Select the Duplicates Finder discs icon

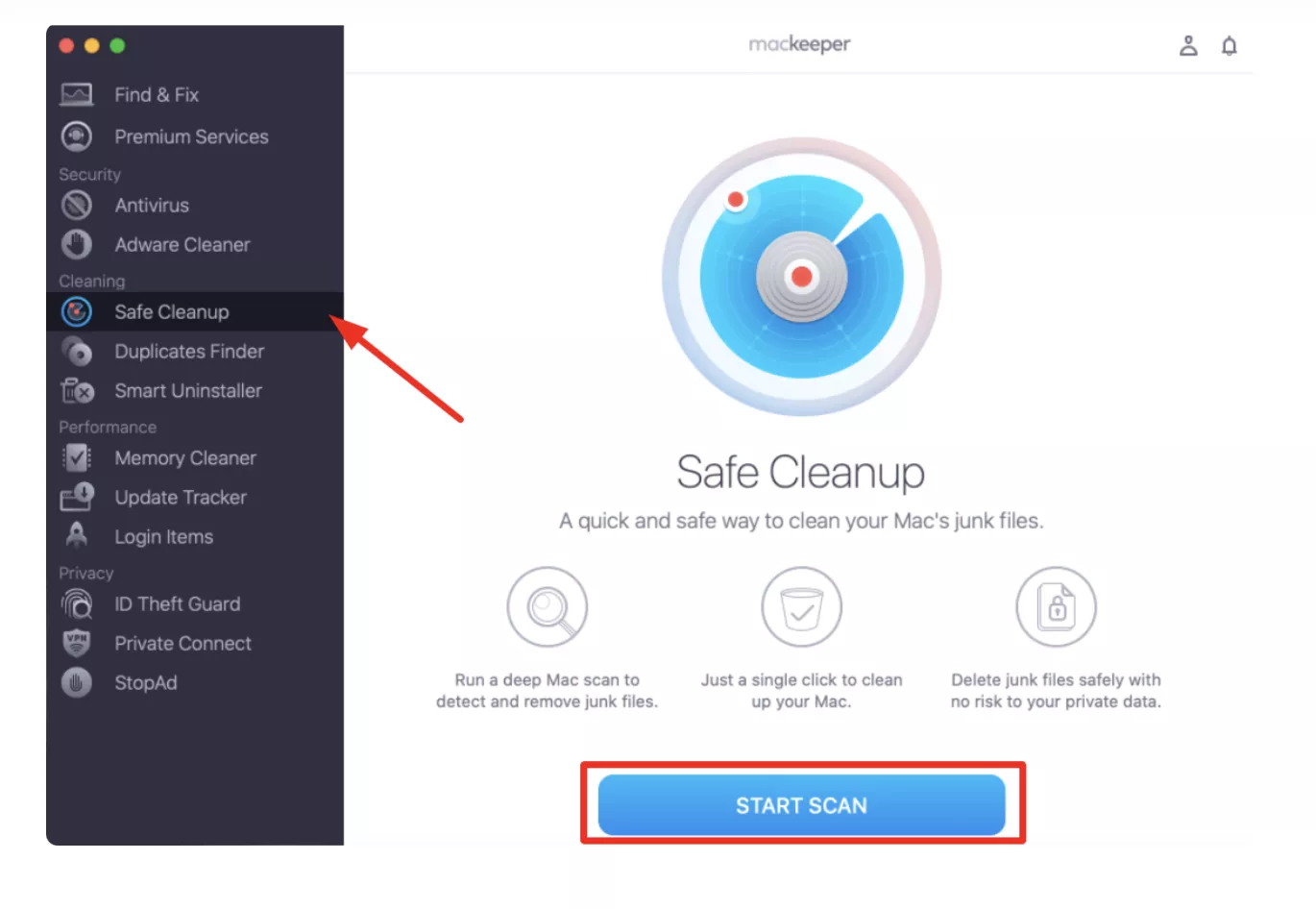77,351
